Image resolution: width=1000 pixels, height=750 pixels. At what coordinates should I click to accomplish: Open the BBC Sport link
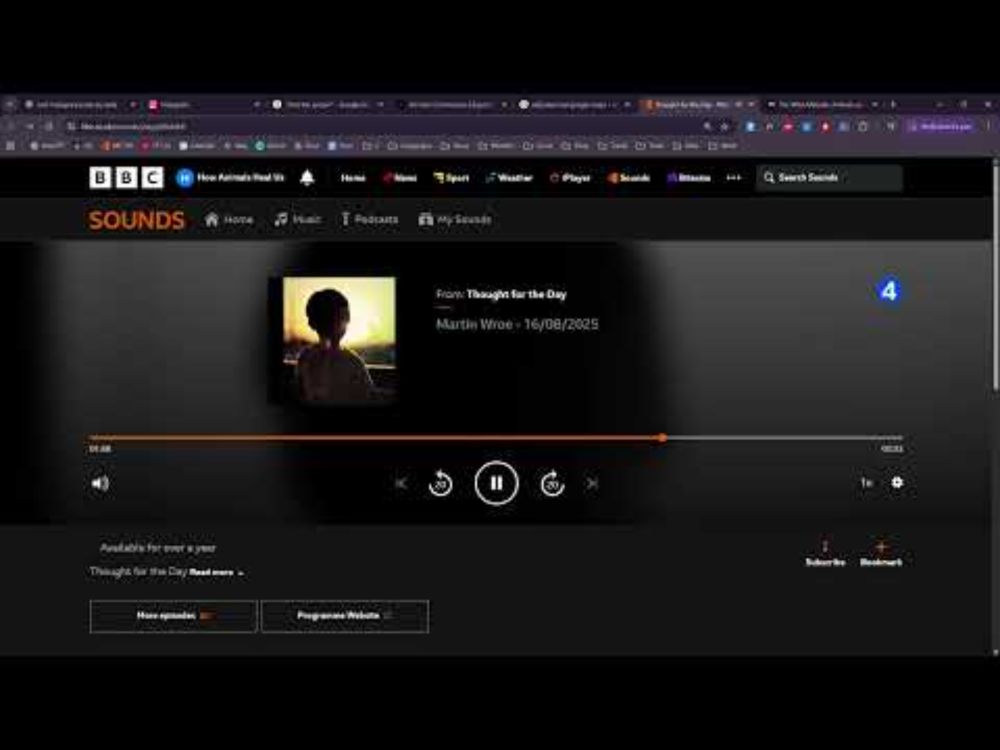click(451, 178)
